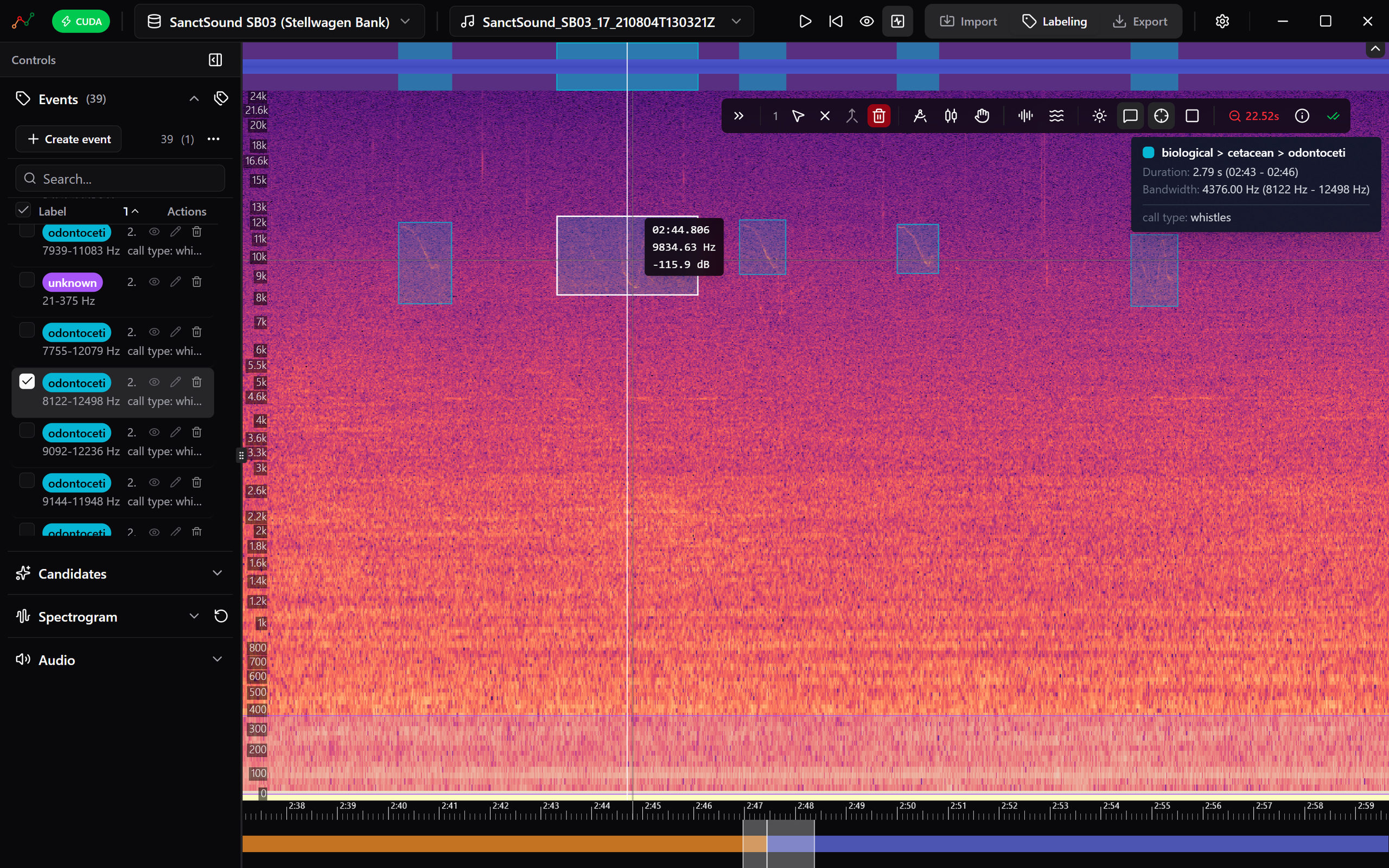Check the unknown 21-375 Hz event checkbox
The image size is (1389, 868).
[x=27, y=280]
